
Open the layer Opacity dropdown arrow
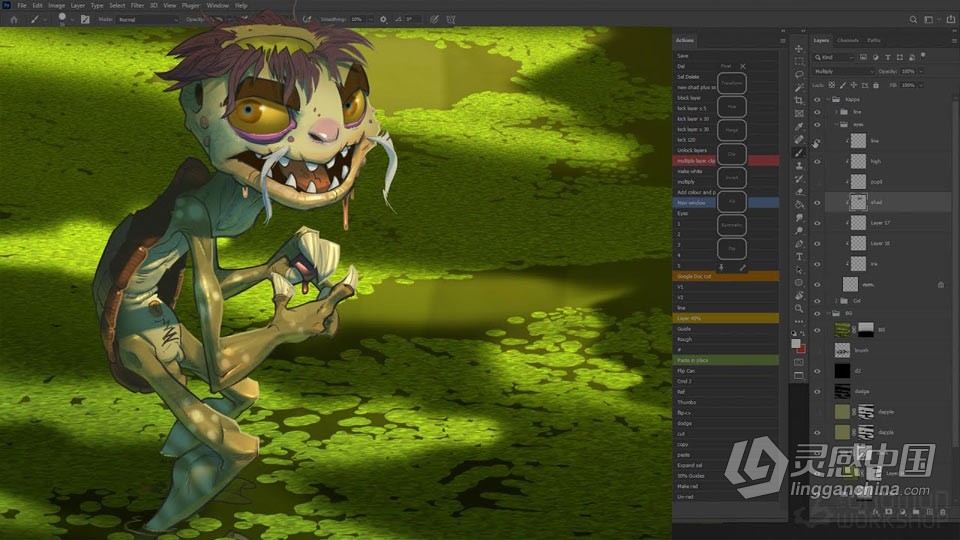coord(921,72)
